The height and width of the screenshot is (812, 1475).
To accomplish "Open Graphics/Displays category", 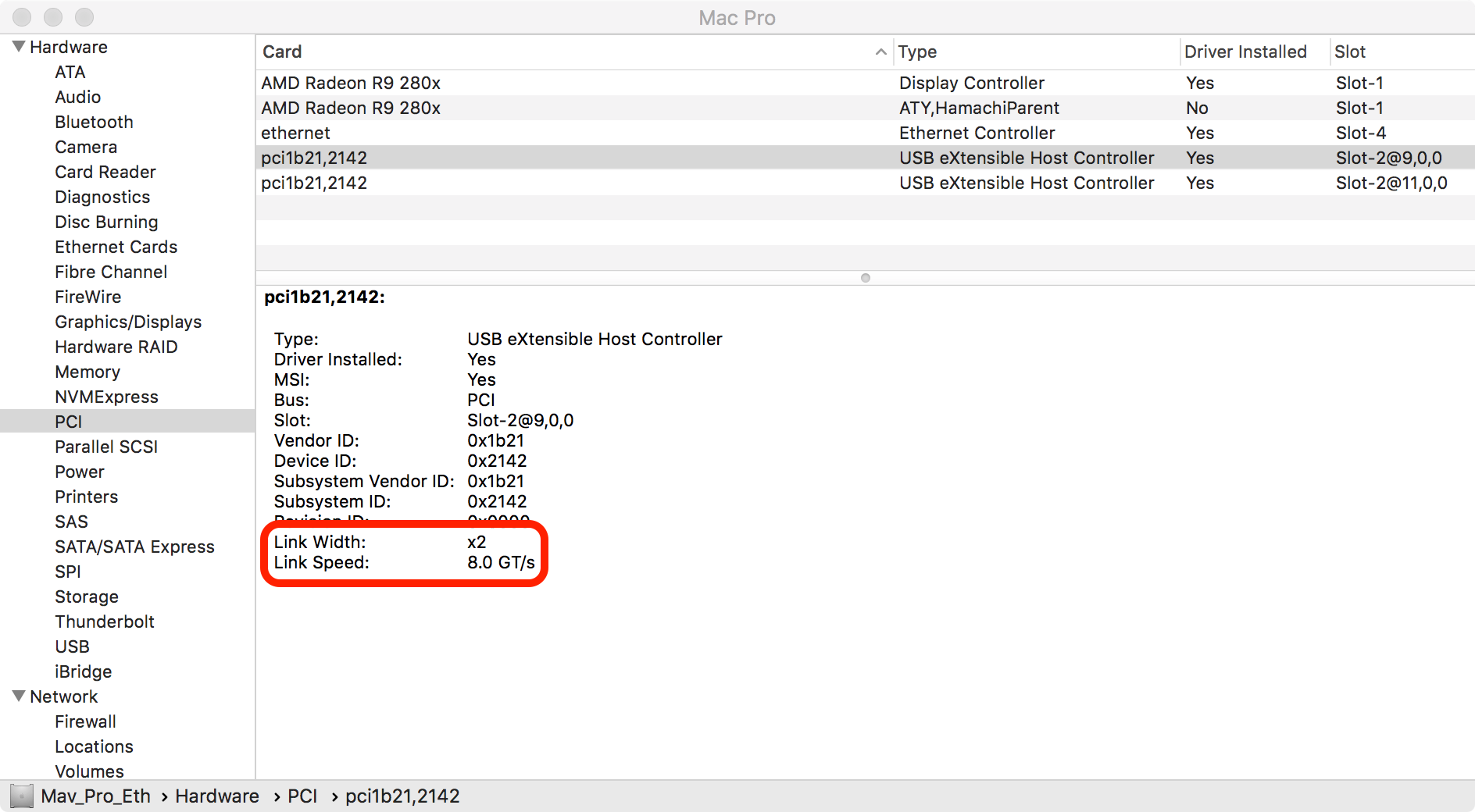I will coord(128,322).
